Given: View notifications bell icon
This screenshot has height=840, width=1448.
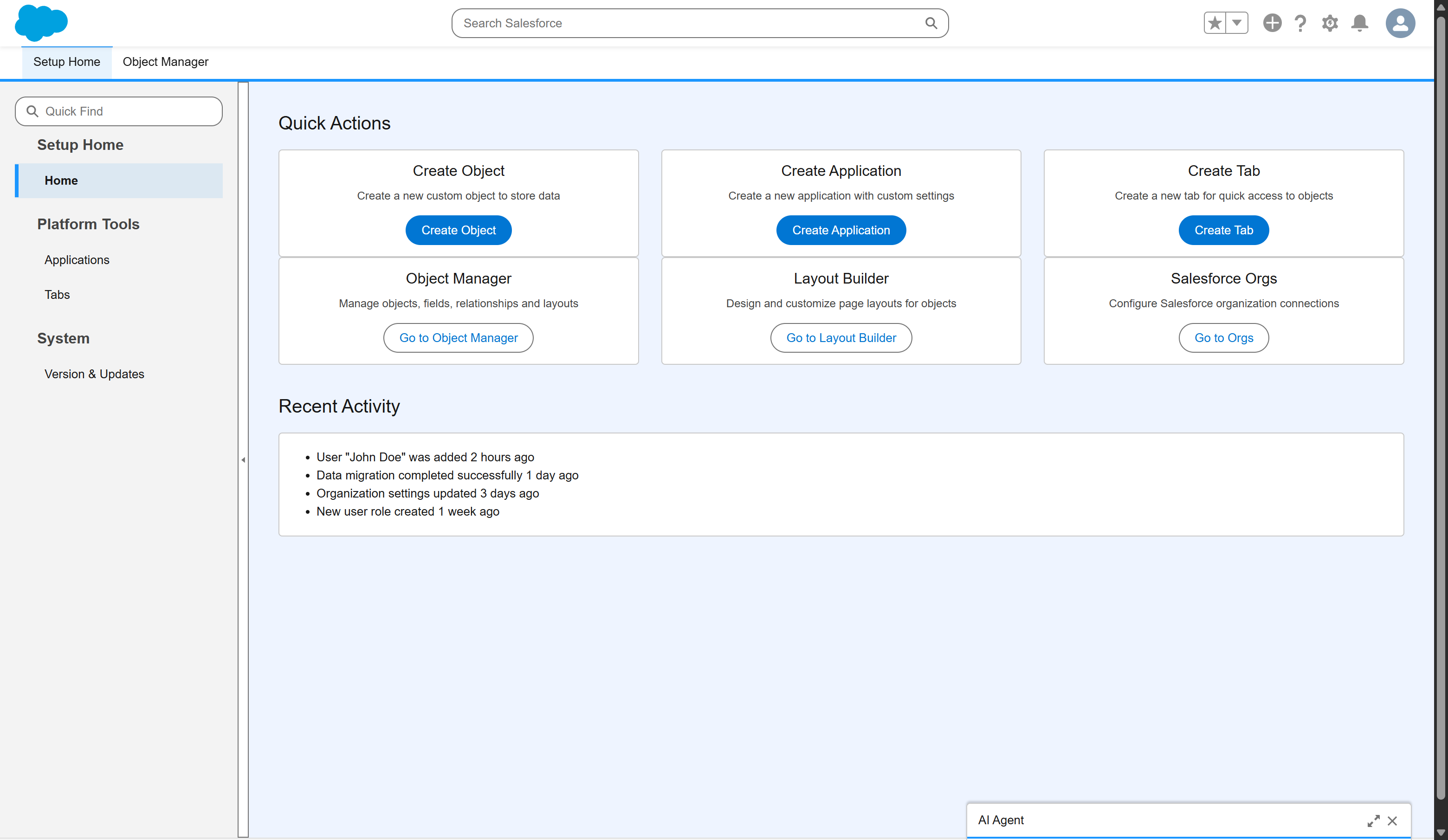Looking at the screenshot, I should point(1359,23).
